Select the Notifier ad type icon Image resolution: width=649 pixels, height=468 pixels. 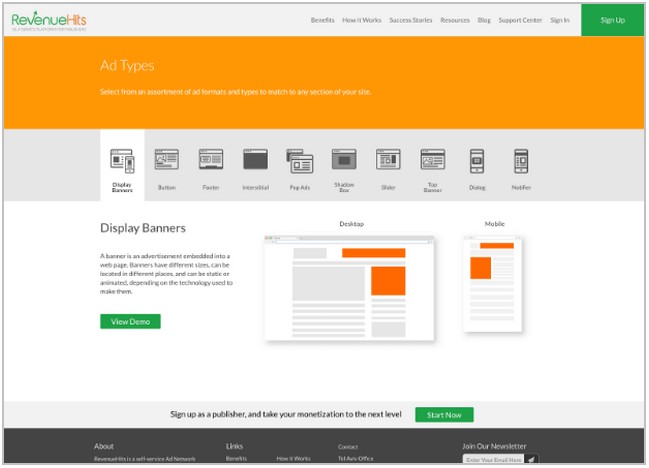tap(521, 161)
